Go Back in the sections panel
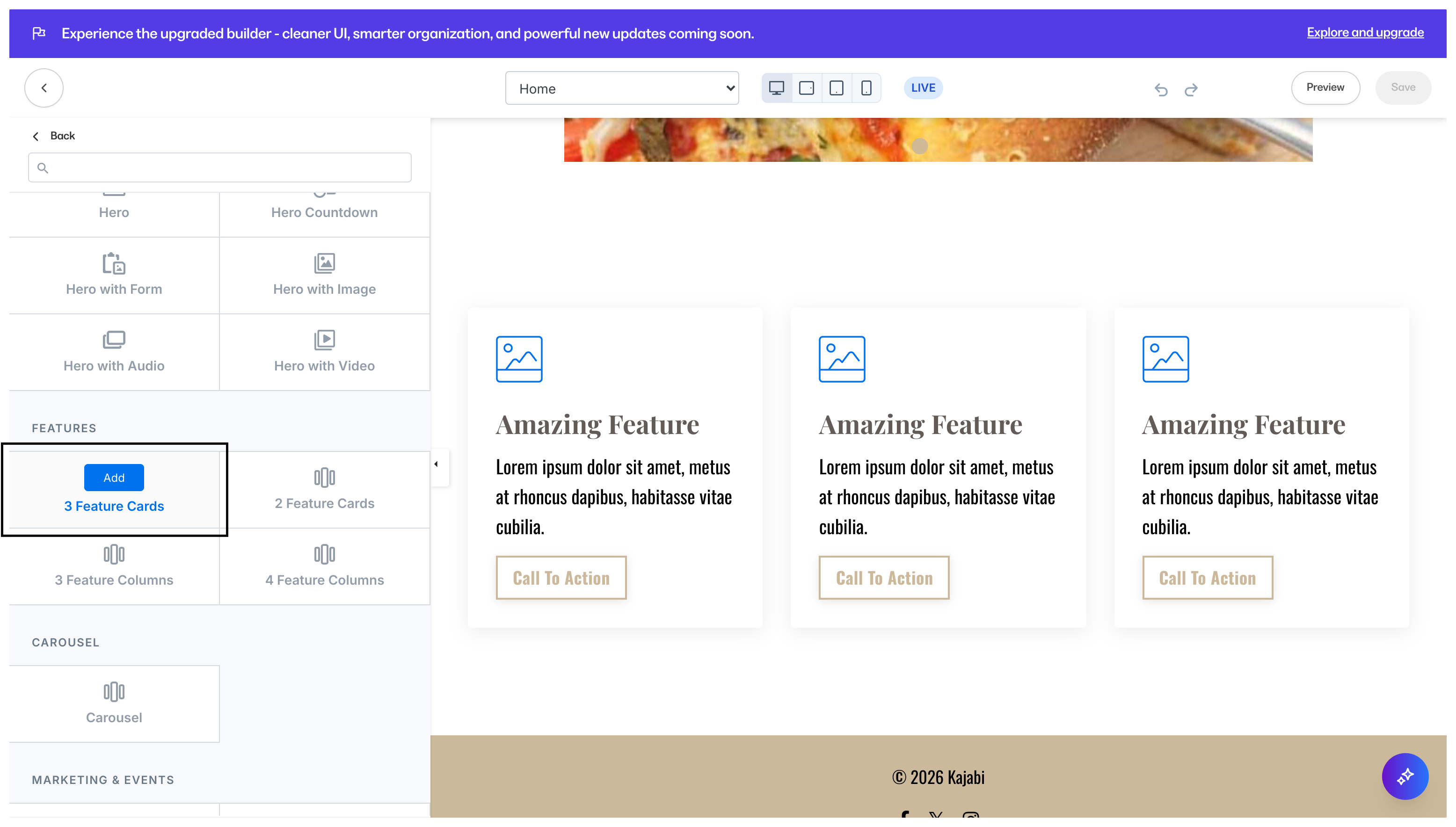This screenshot has width=1456, height=827. (54, 136)
